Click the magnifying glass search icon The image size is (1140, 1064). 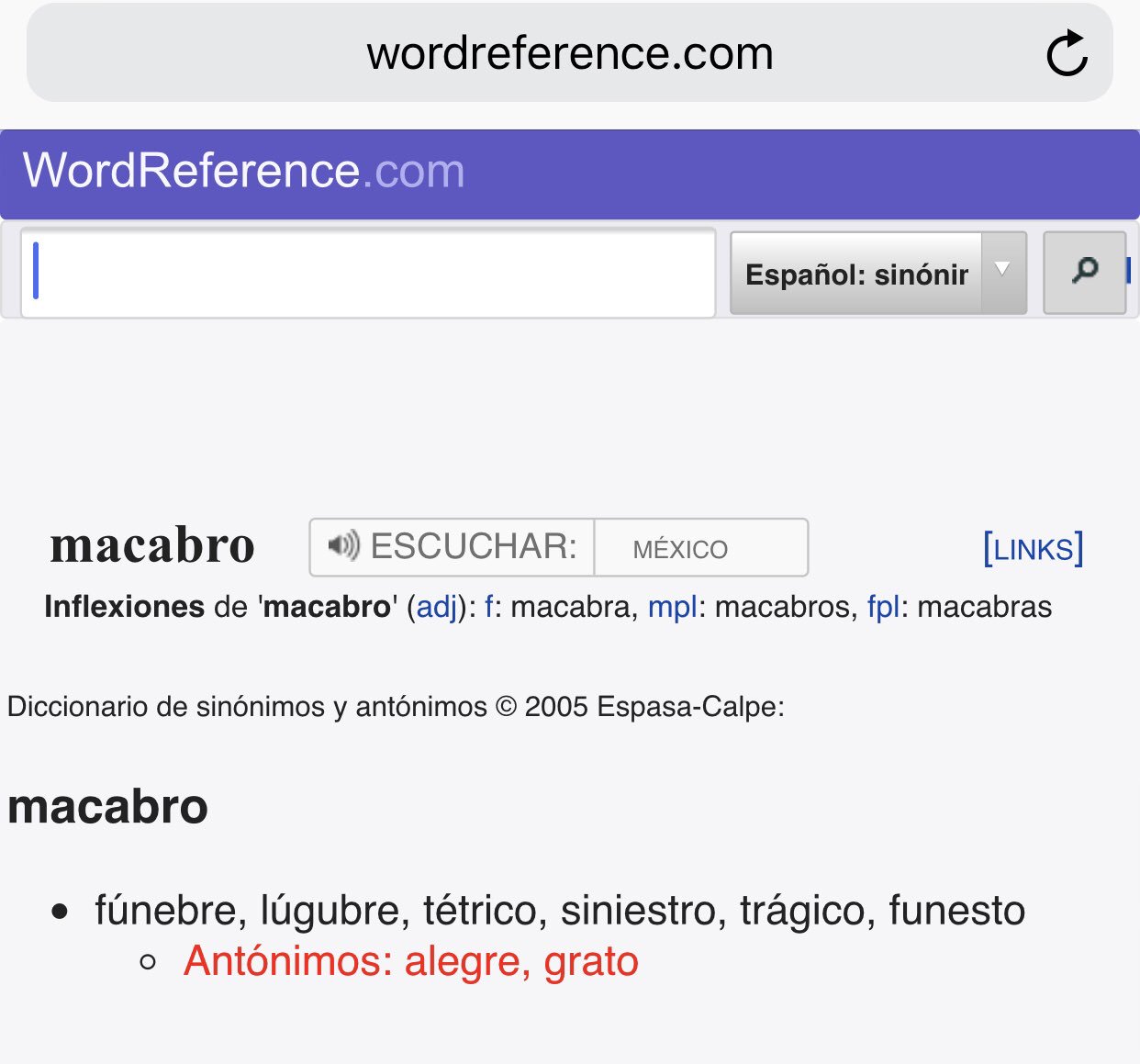coord(1085,272)
